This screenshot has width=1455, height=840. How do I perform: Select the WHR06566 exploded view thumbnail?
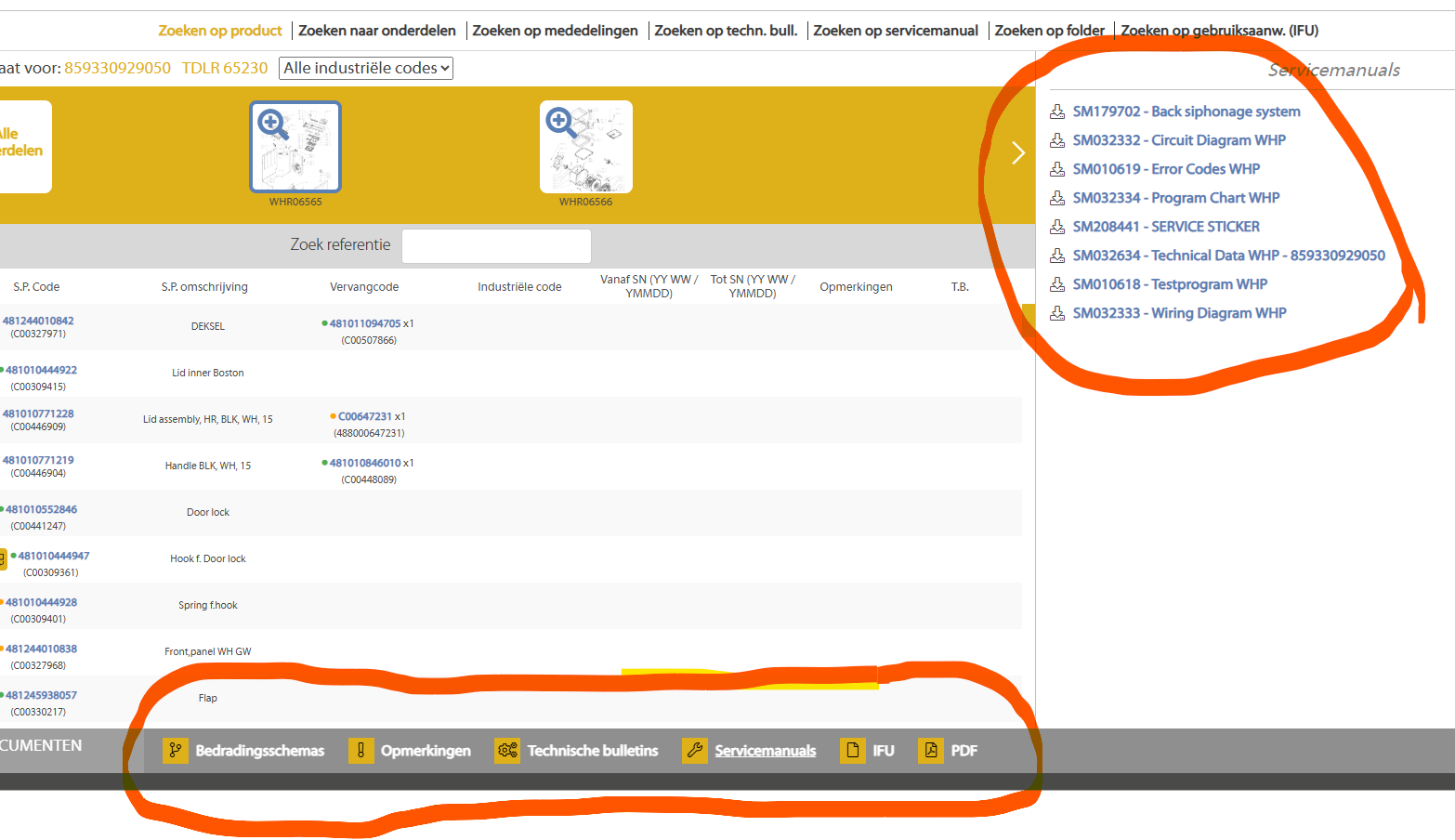(586, 147)
